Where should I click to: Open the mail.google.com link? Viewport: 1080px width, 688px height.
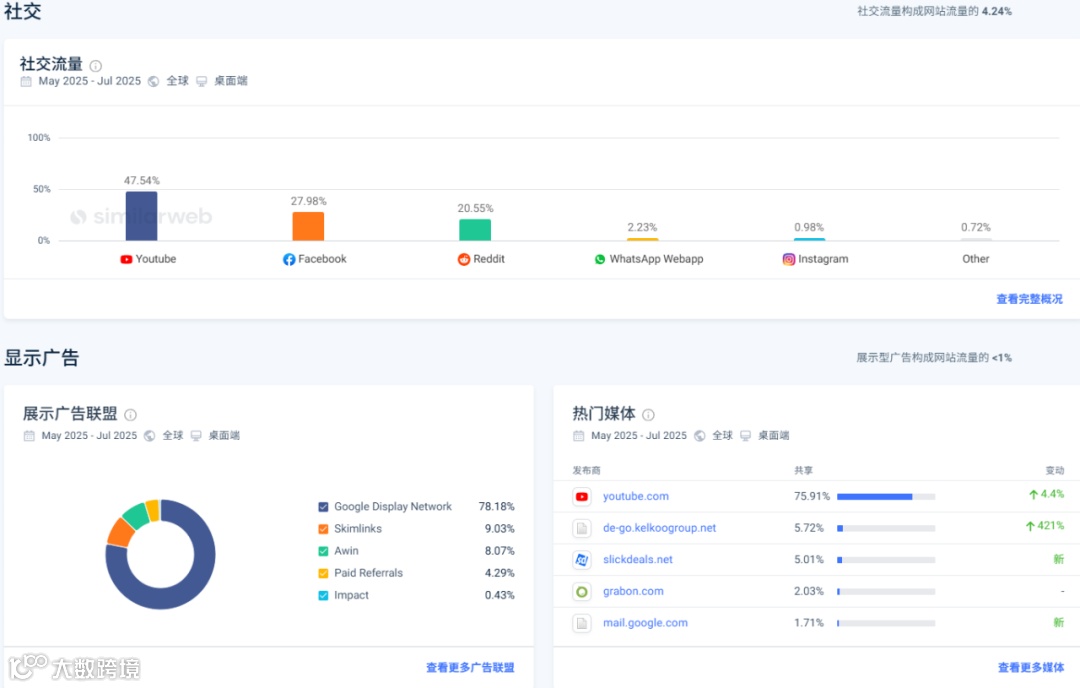coord(645,623)
